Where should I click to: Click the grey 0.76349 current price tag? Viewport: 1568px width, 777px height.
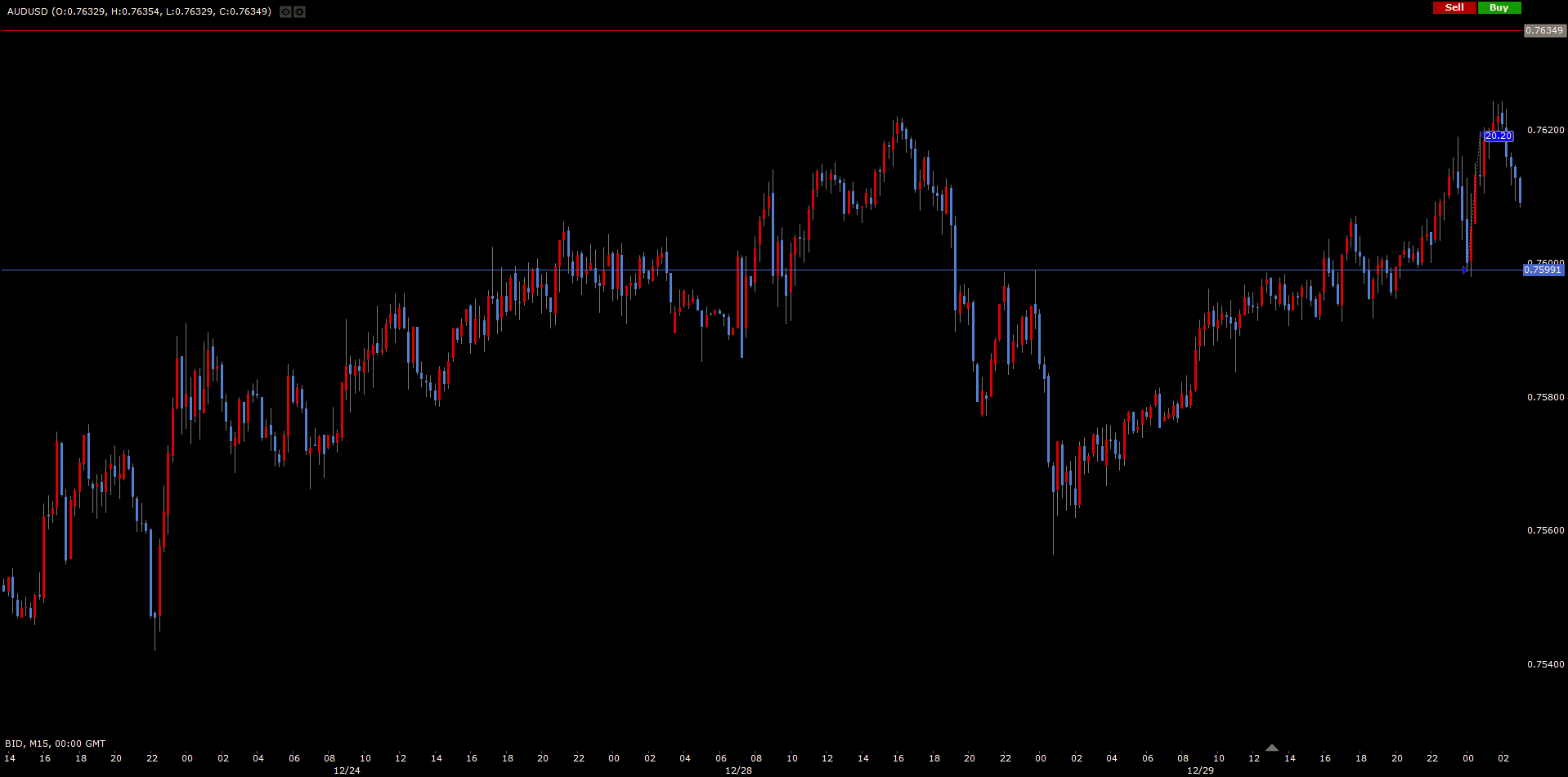pyautogui.click(x=1544, y=30)
